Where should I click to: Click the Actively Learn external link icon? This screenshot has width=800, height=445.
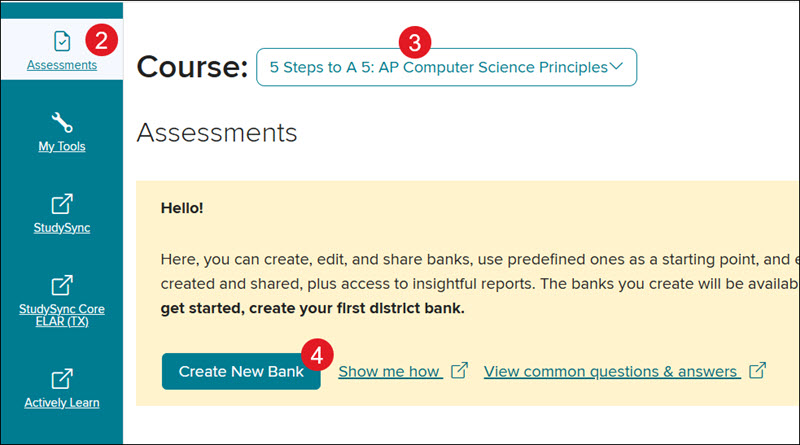pos(62,379)
